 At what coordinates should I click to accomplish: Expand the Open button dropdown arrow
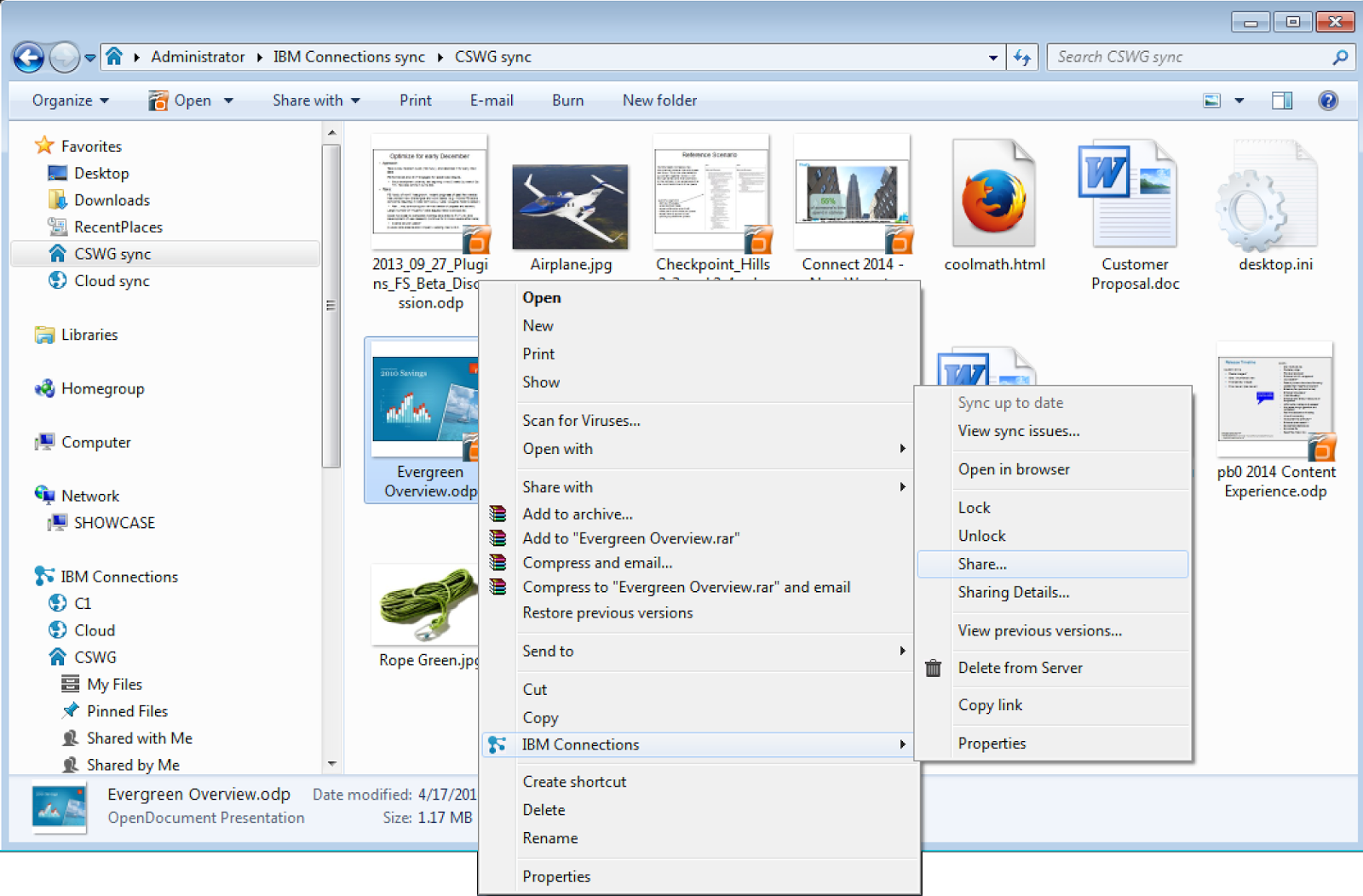coord(228,101)
